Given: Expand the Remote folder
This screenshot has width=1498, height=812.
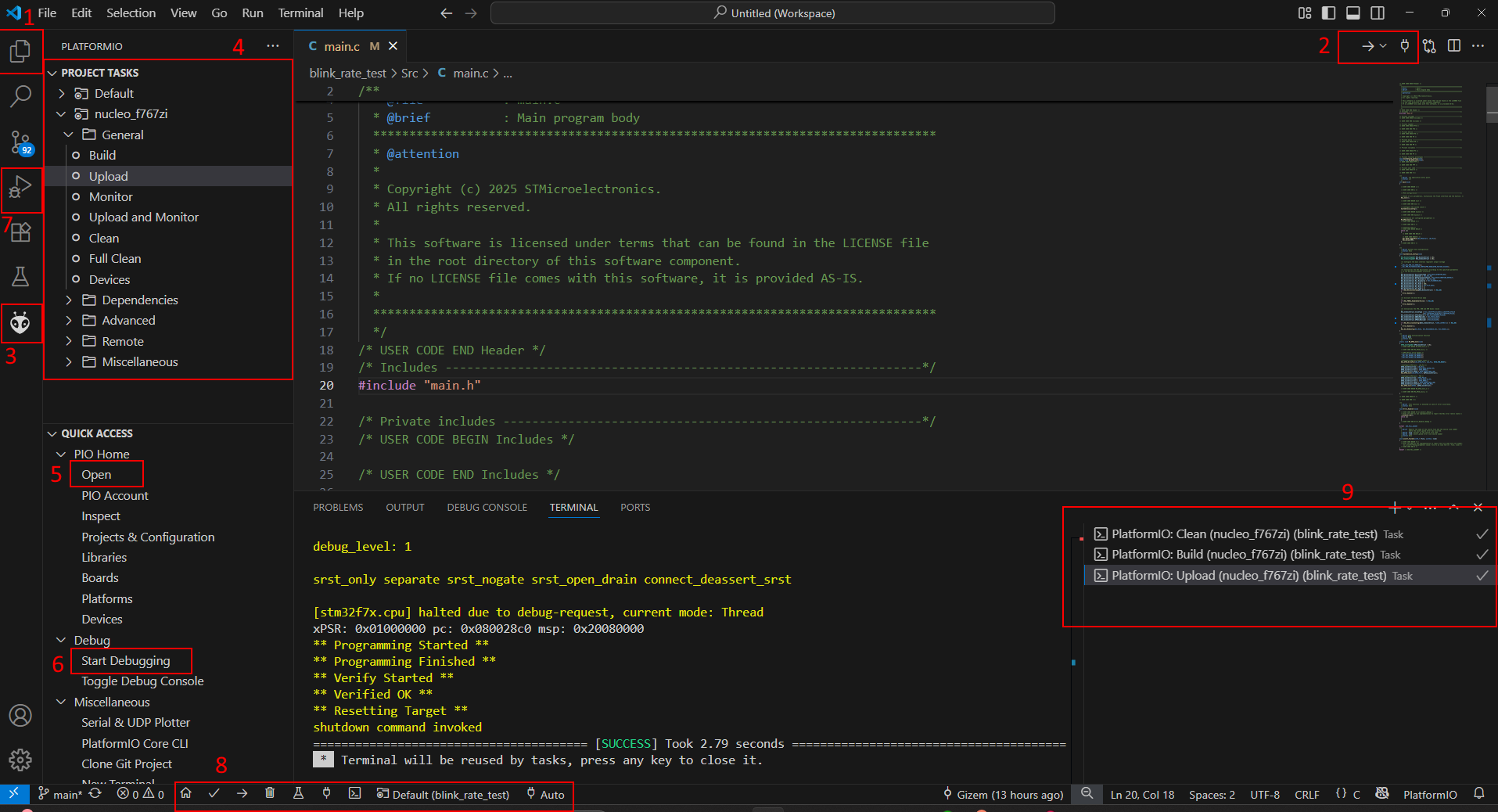Looking at the screenshot, I should coord(69,341).
